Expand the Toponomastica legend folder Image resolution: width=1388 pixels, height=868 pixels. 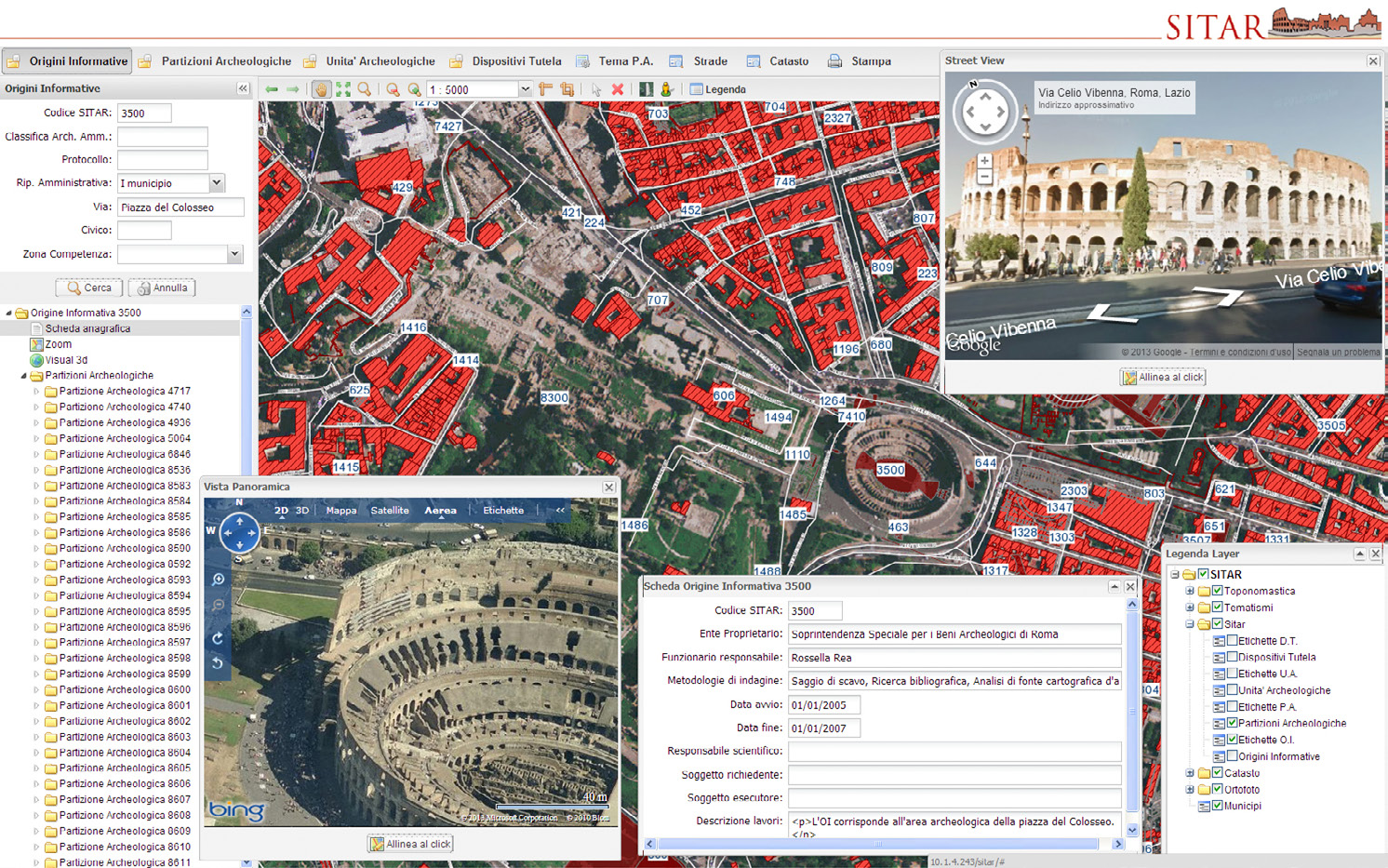click(x=1190, y=591)
